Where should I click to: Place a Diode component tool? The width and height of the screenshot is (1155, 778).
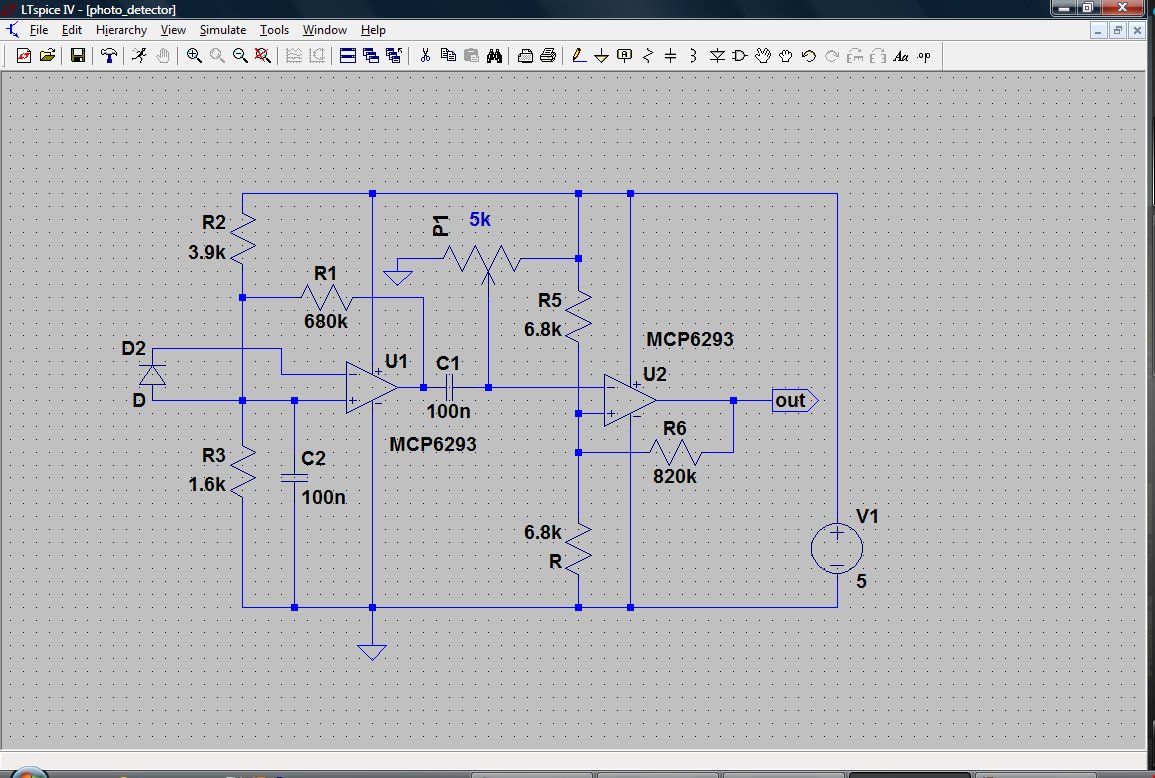[717, 55]
